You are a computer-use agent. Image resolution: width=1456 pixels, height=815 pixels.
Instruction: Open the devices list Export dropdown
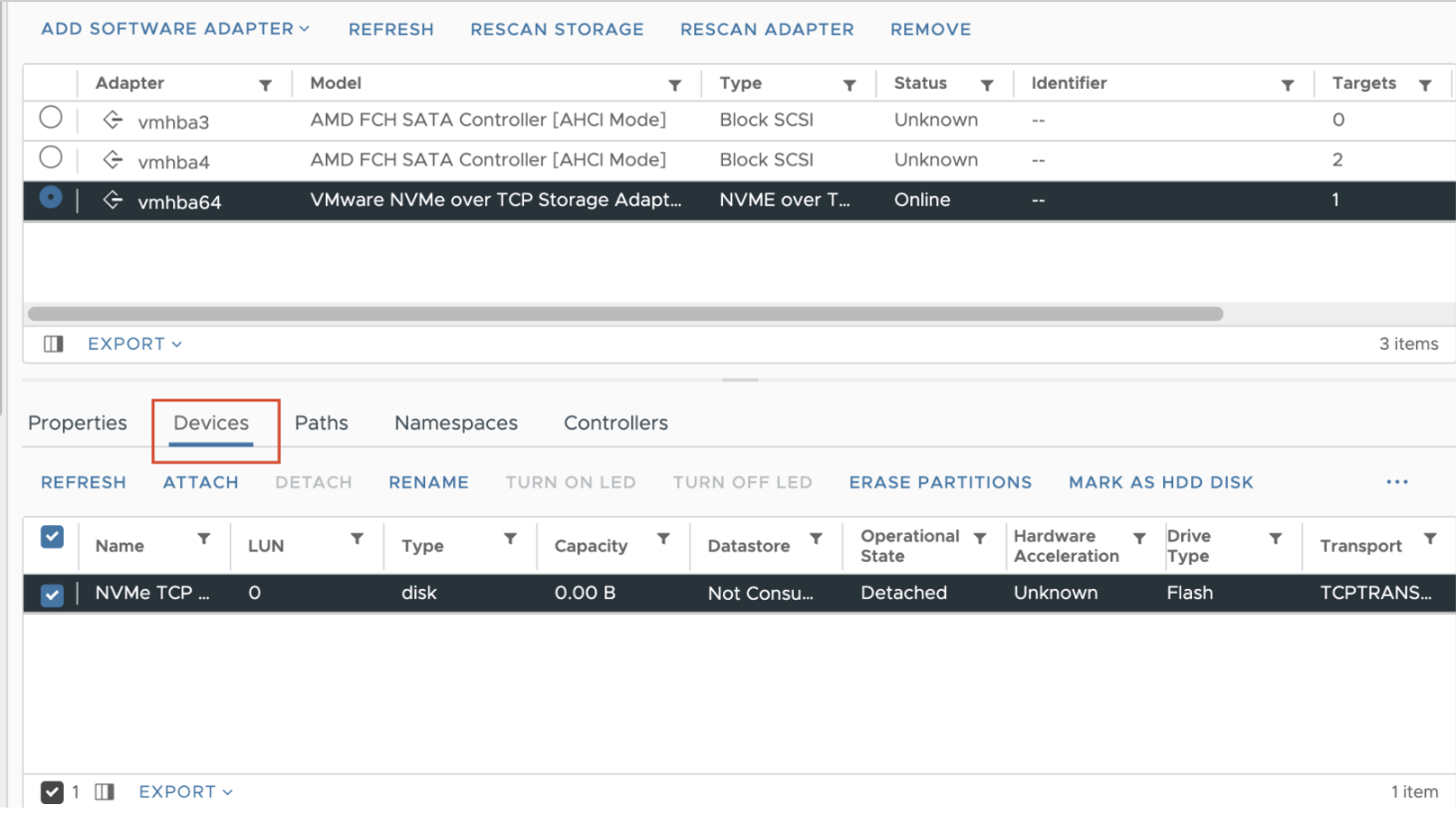[185, 792]
